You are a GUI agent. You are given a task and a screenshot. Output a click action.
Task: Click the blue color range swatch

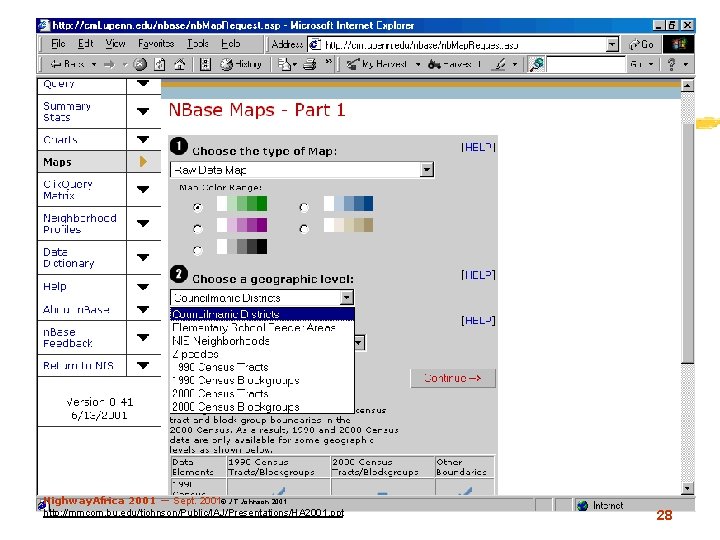(348, 203)
